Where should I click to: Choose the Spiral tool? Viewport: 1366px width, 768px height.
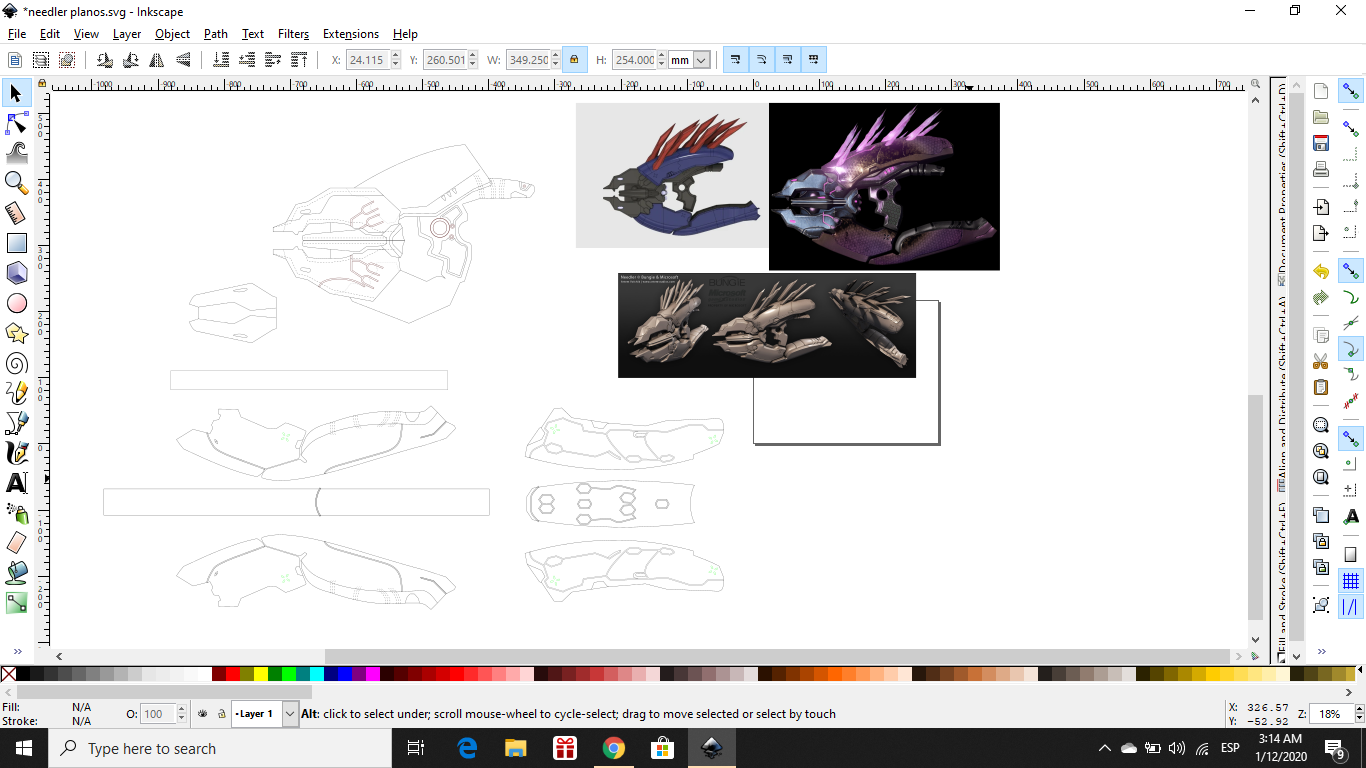[x=16, y=363]
